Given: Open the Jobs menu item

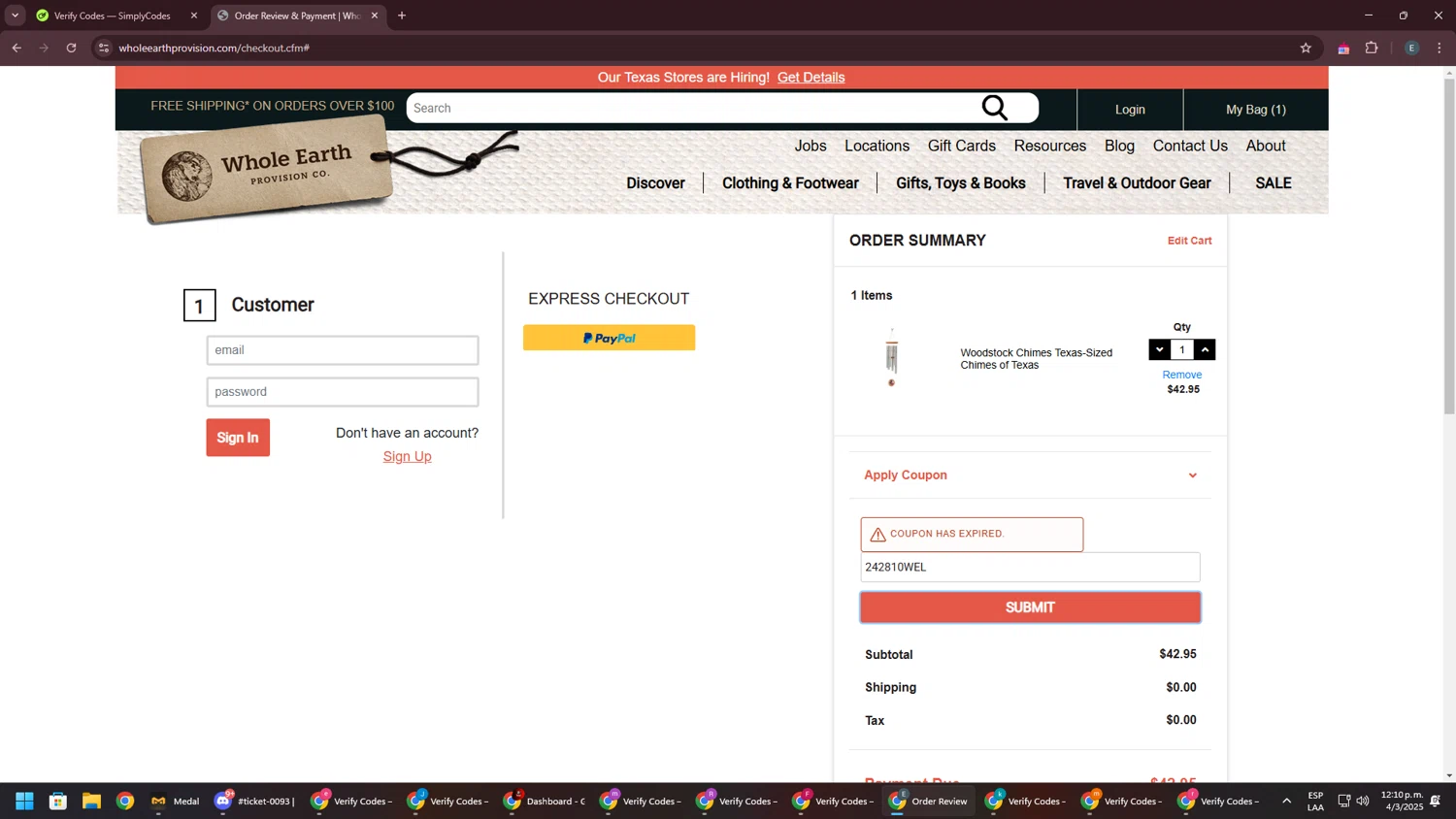Looking at the screenshot, I should (x=811, y=146).
